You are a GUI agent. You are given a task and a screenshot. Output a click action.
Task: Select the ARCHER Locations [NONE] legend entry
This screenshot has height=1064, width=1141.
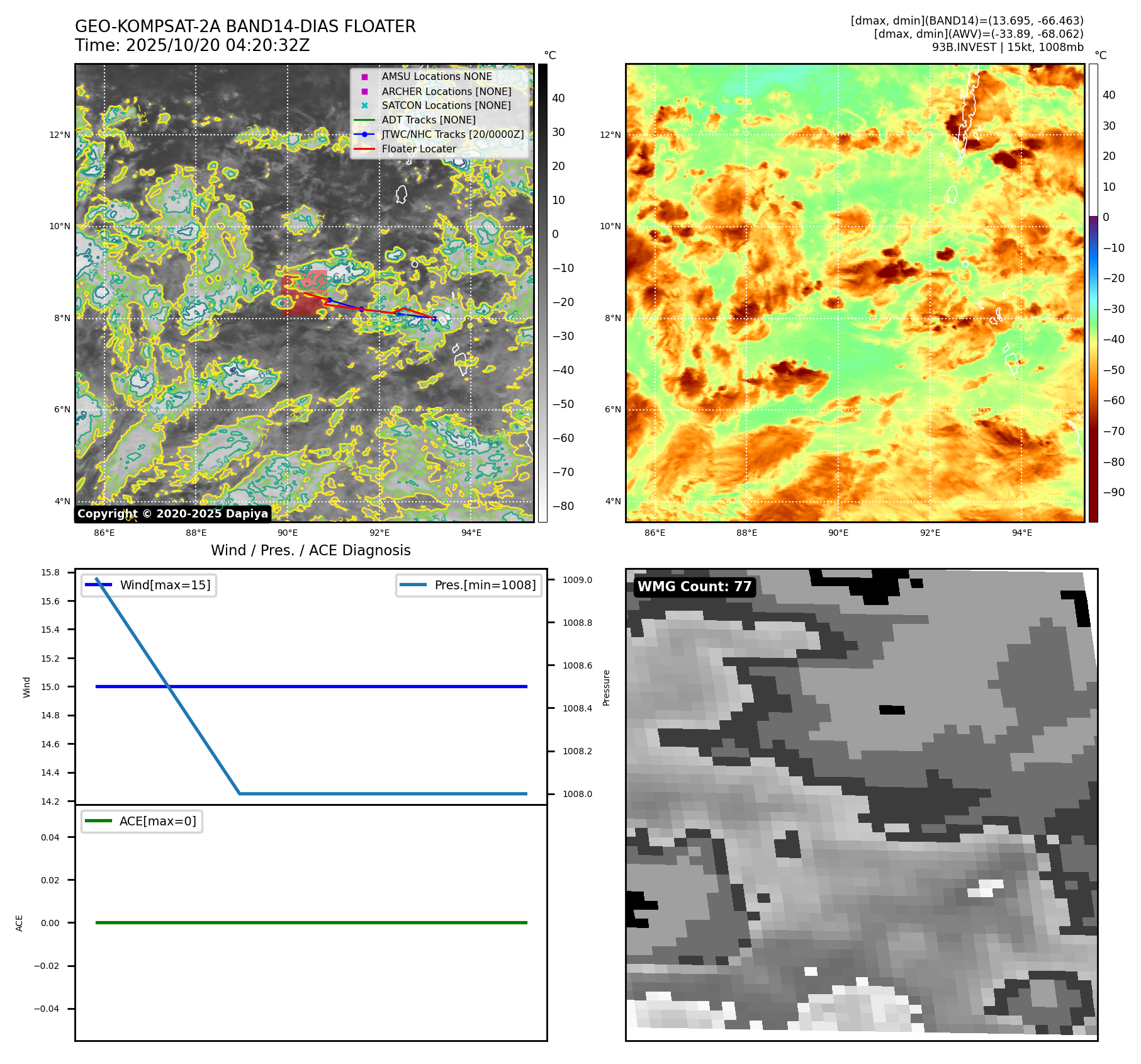(446, 91)
